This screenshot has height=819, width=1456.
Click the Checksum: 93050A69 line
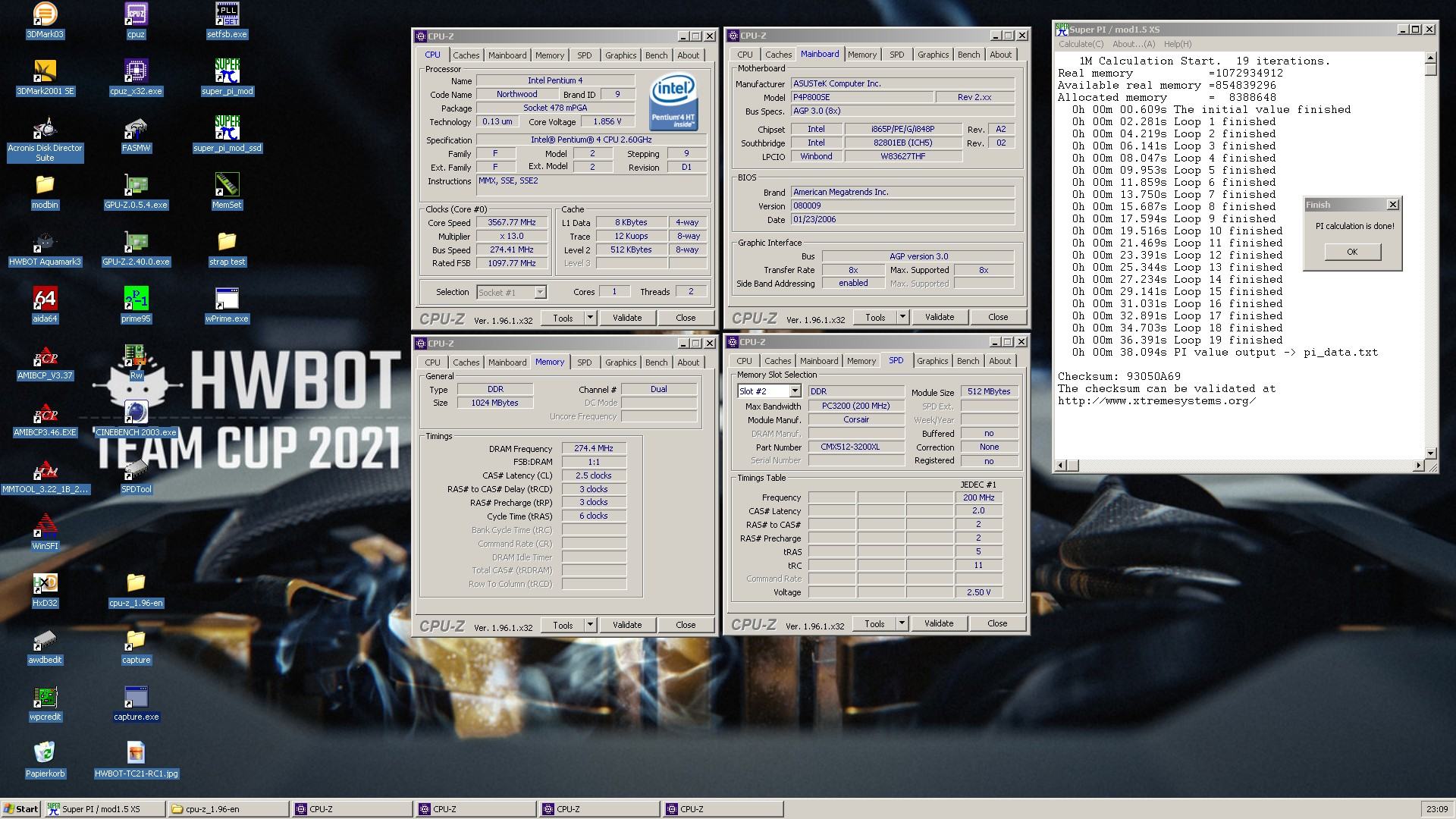[1119, 376]
